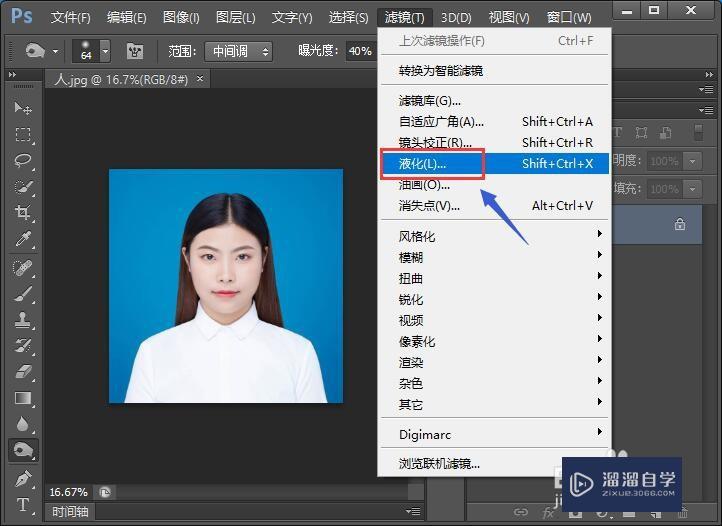Viewport: 722px width, 526px height.
Task: Open 滤镜库(G)... filter gallery entry
Action: tap(430, 100)
